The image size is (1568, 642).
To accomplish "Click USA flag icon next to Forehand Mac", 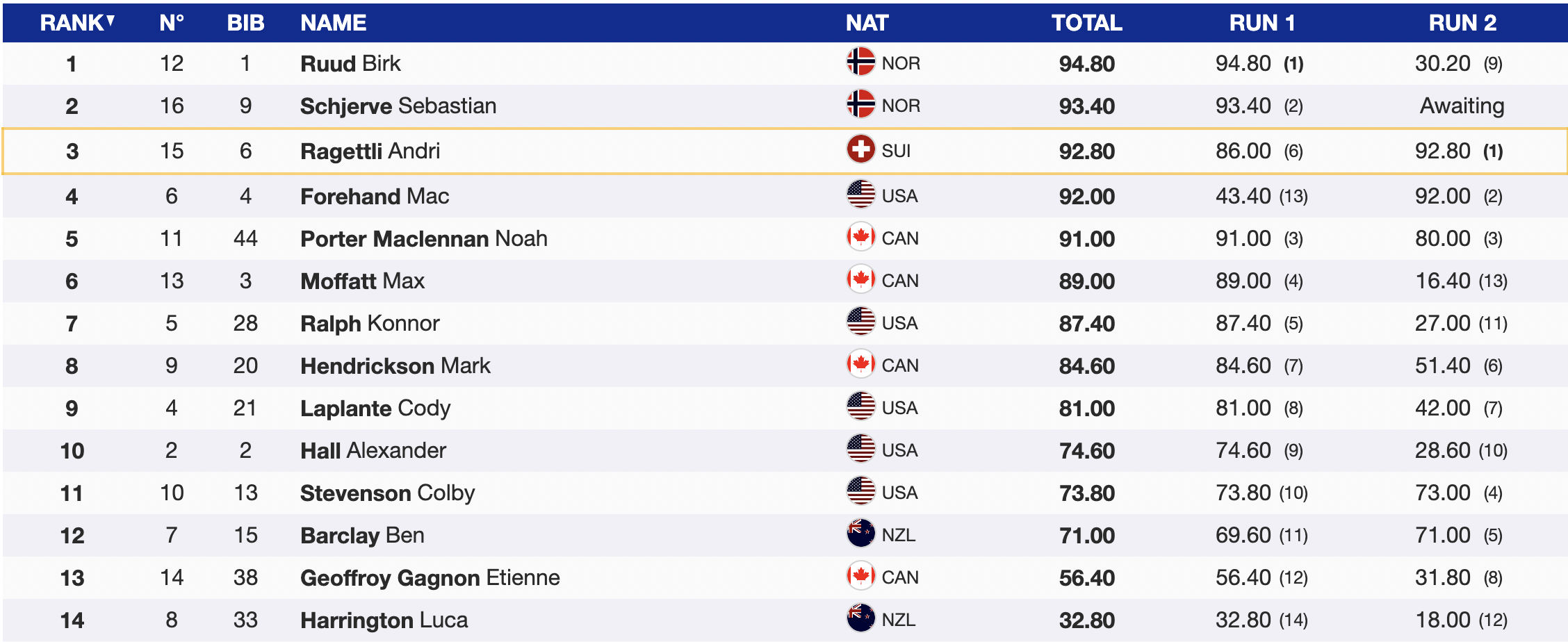I will [x=860, y=195].
